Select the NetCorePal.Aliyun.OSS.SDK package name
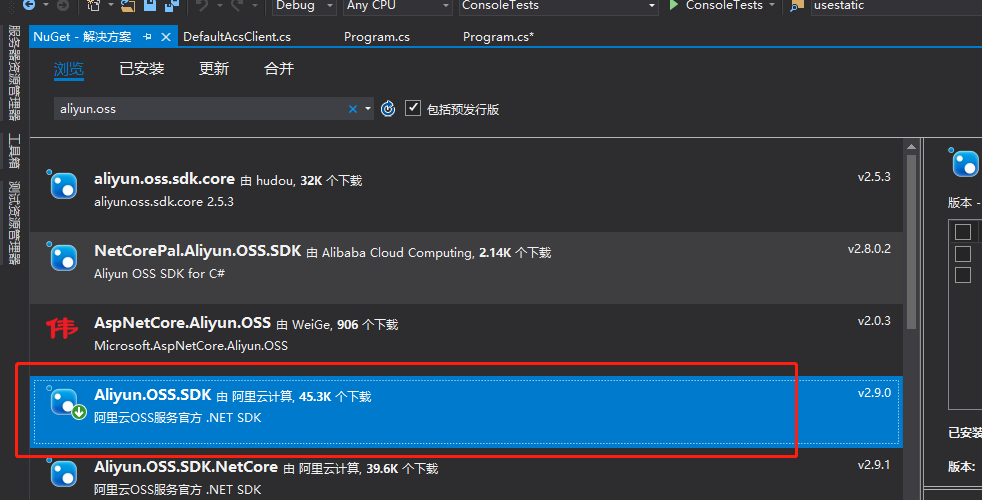 [x=197, y=251]
